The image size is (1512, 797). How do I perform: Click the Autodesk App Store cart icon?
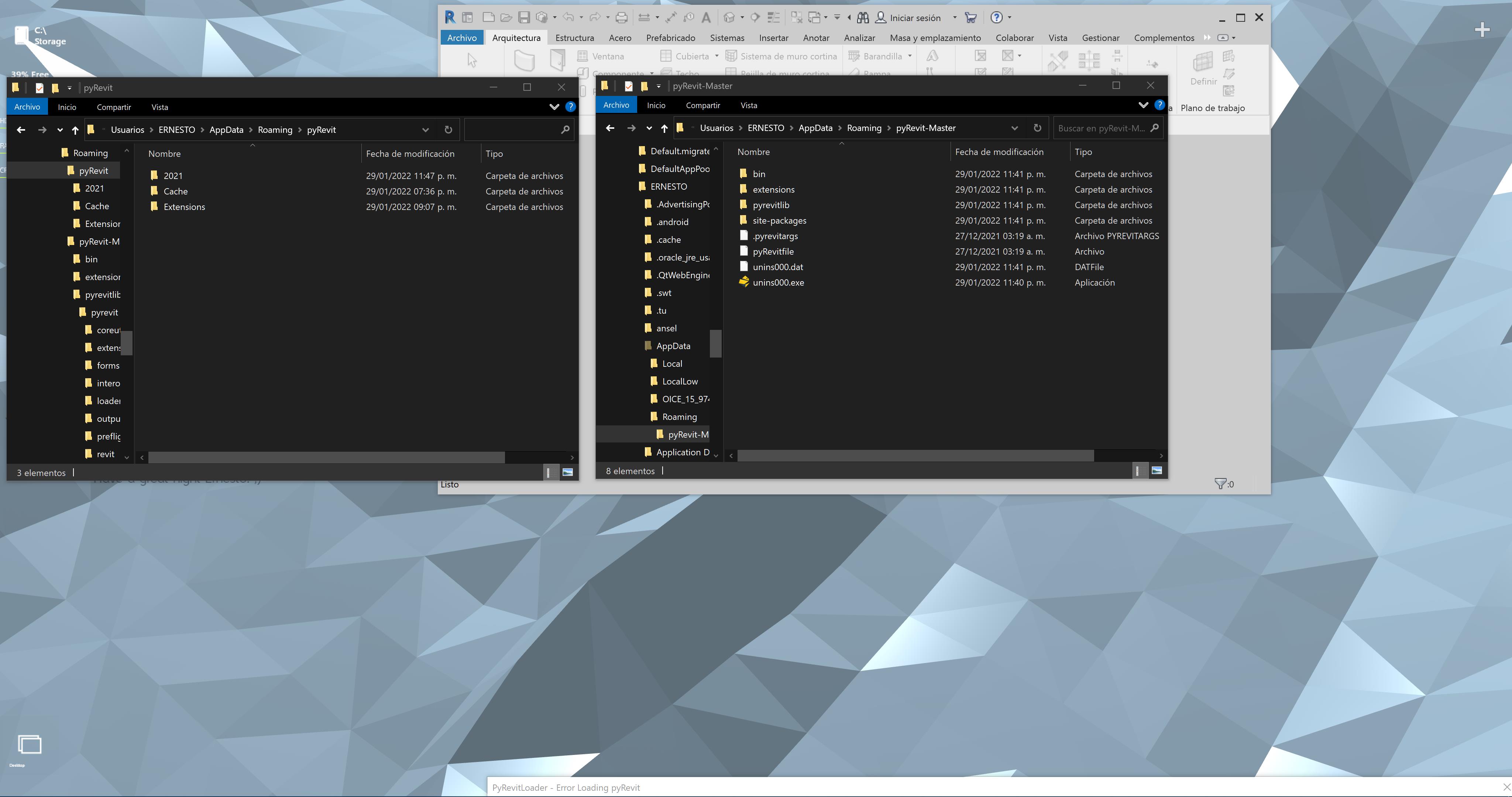click(970, 18)
